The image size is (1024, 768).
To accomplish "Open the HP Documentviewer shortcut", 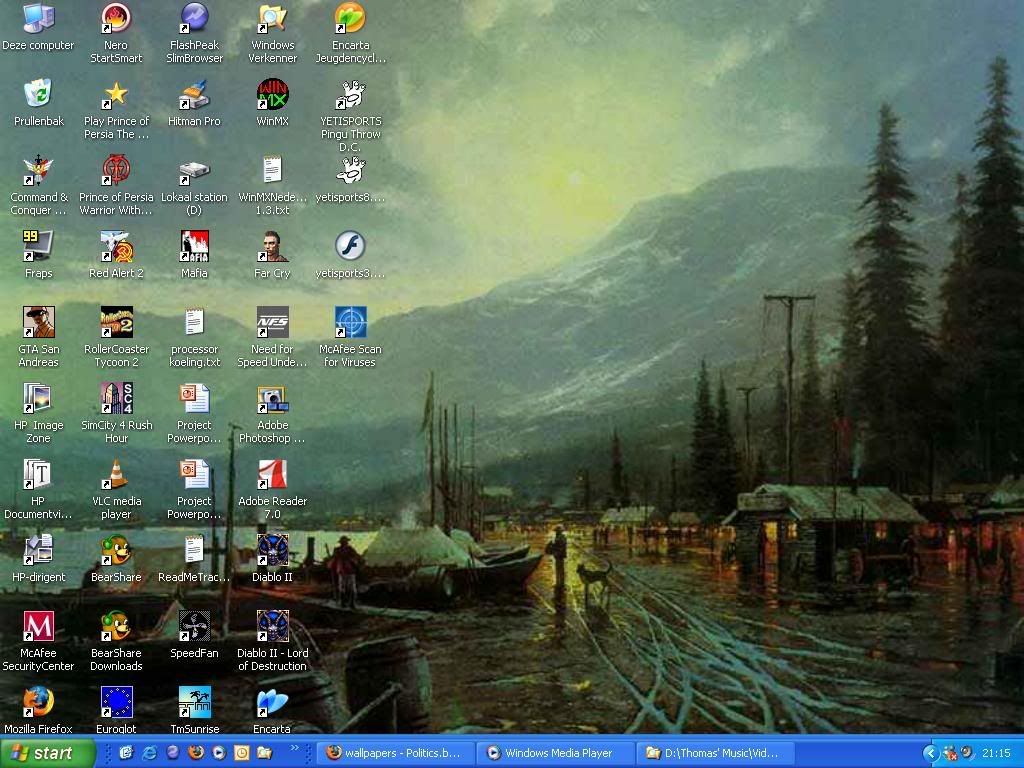I will 39,474.
